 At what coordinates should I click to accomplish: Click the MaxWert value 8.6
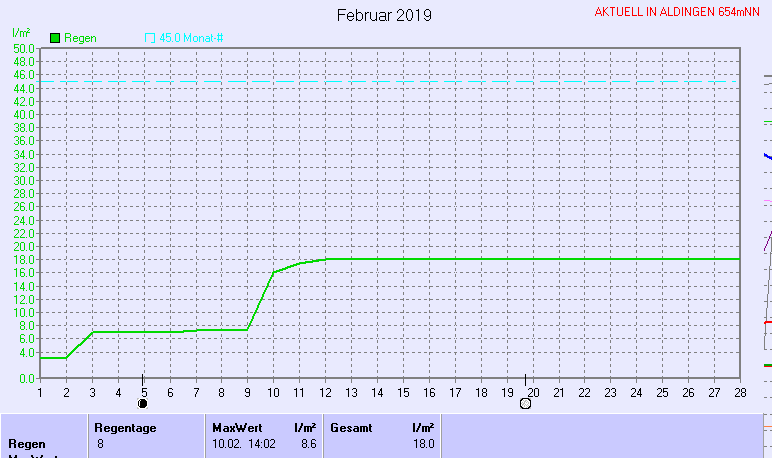point(308,443)
